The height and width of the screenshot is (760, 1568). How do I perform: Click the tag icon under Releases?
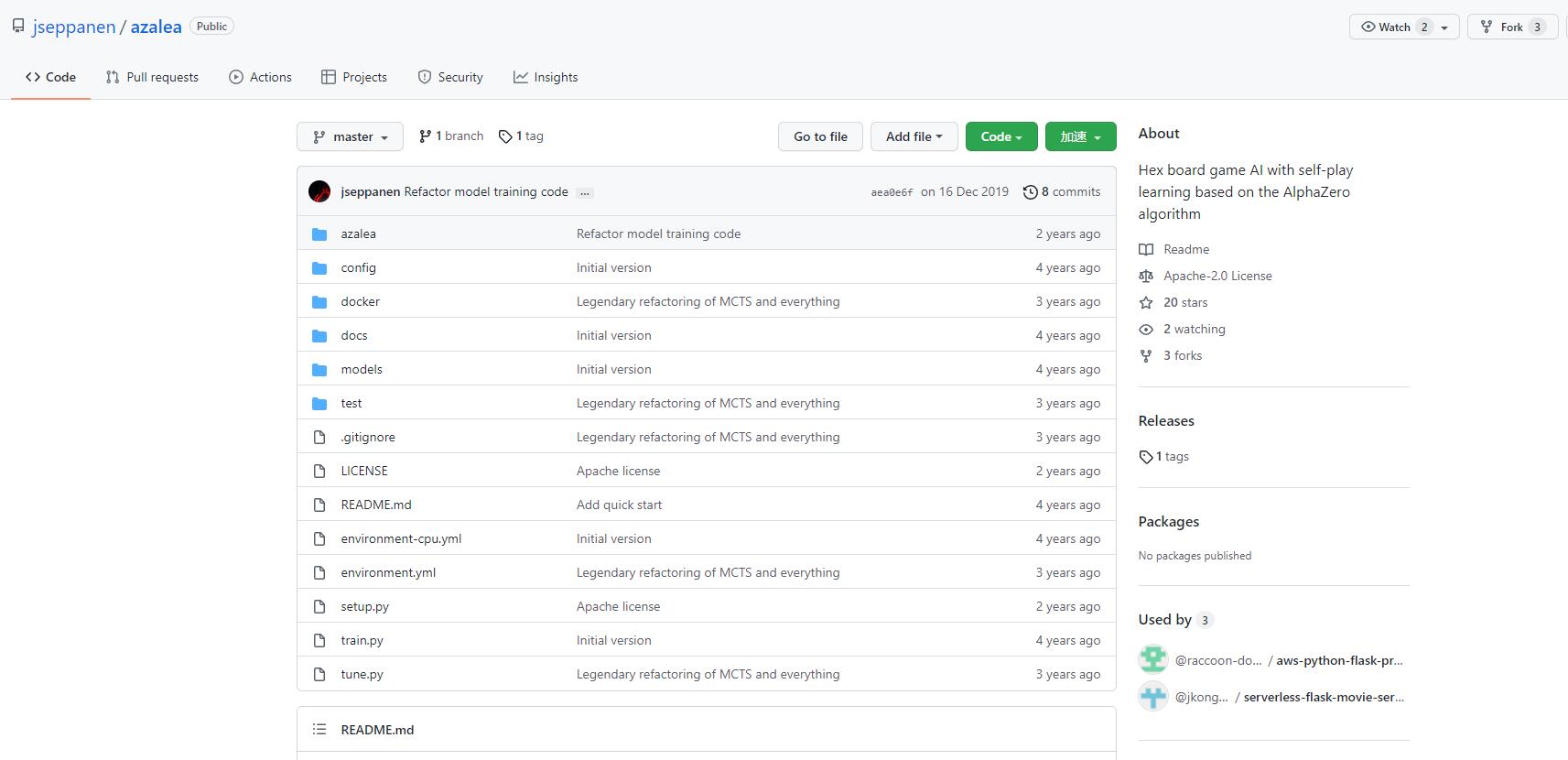coord(1146,457)
